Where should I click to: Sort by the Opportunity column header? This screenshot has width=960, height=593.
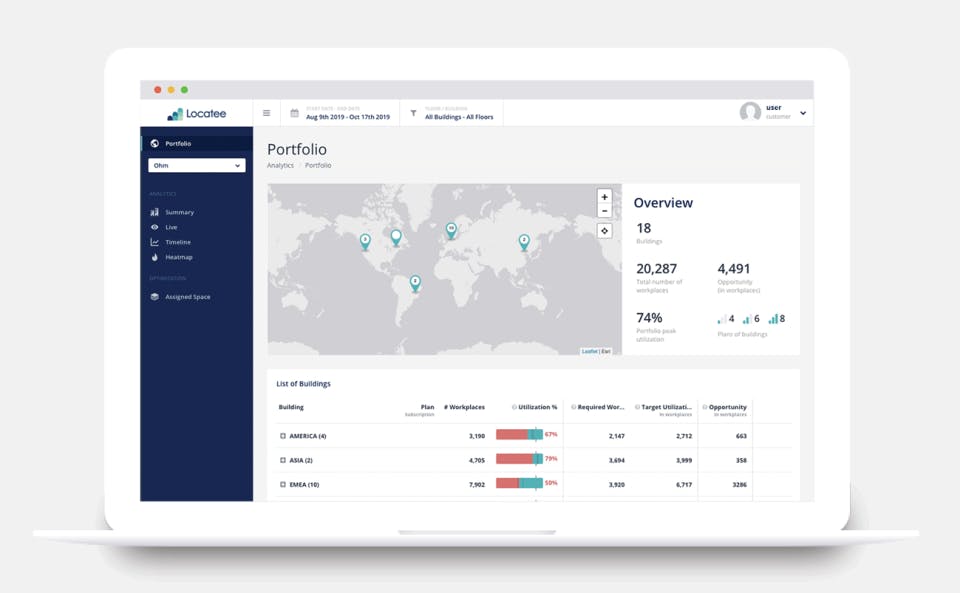tap(727, 407)
